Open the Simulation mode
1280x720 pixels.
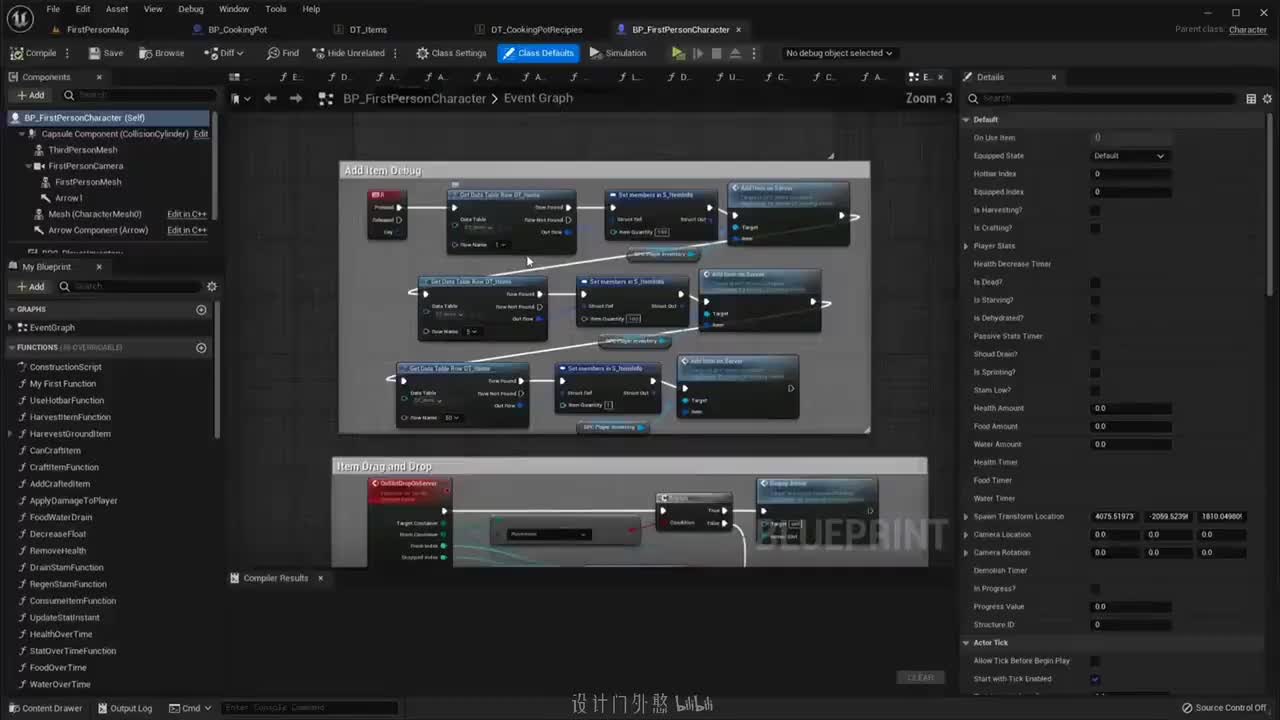tap(618, 53)
